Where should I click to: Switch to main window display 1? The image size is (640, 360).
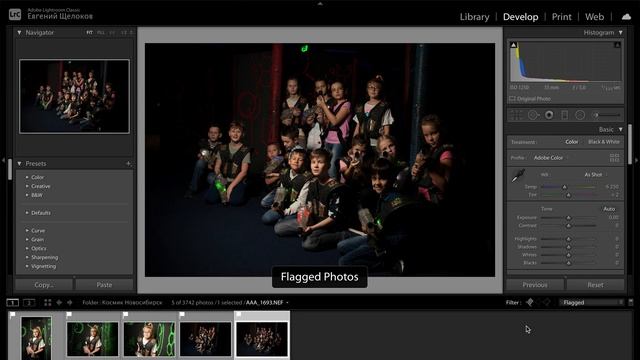click(13, 302)
